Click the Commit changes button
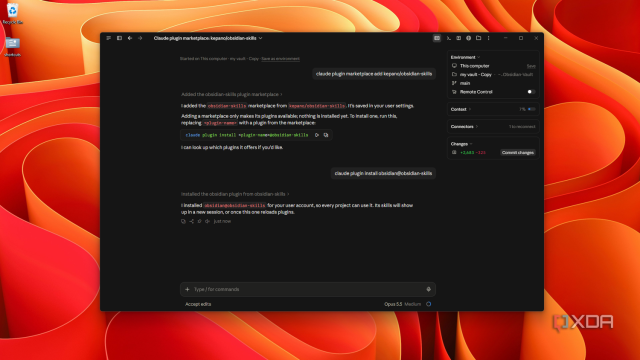The height and width of the screenshot is (360, 640). (x=518, y=153)
